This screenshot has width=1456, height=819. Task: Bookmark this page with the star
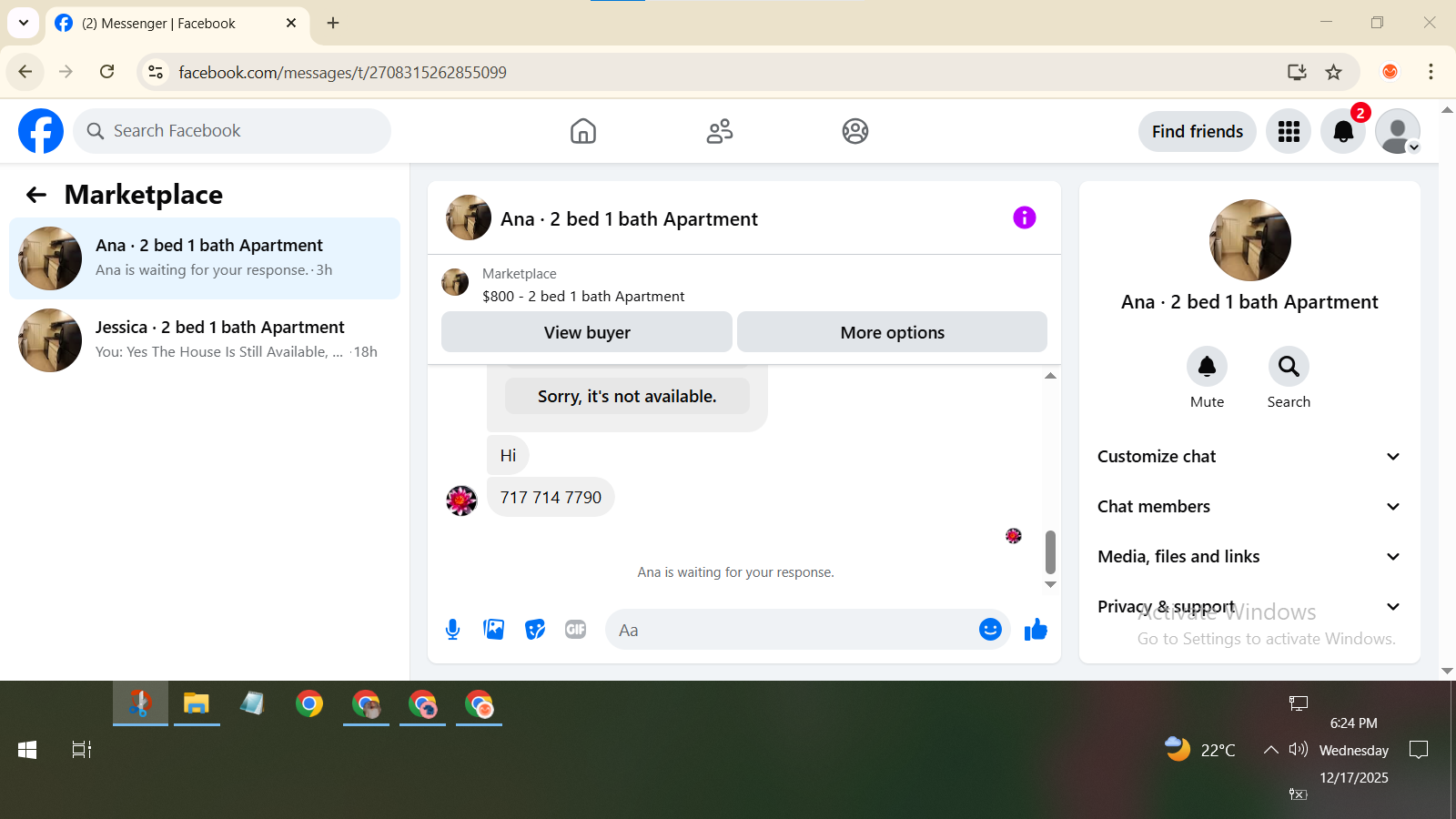pos(1334,72)
